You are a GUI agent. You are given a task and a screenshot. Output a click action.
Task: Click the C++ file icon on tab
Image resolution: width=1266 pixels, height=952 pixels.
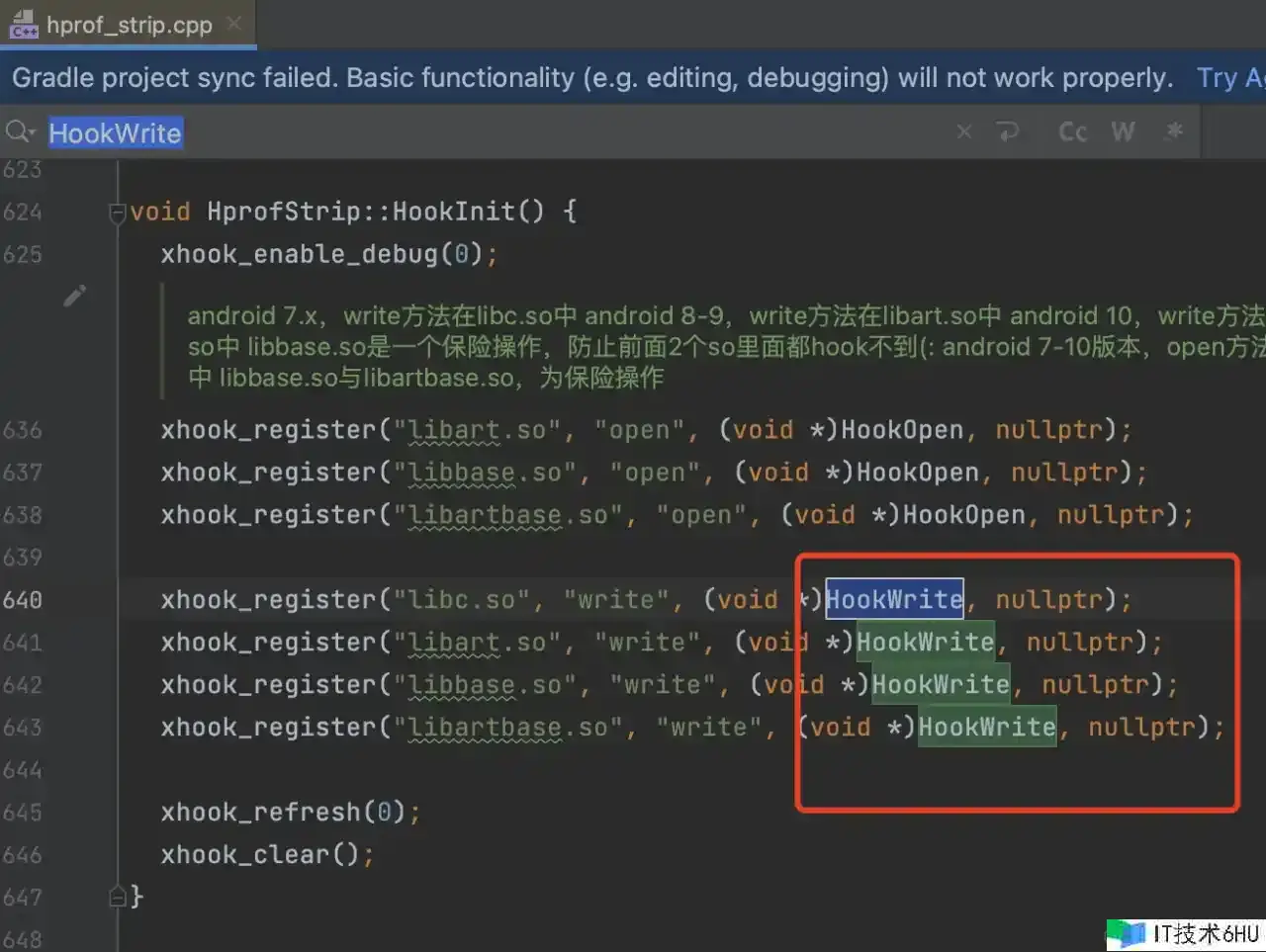[x=24, y=25]
